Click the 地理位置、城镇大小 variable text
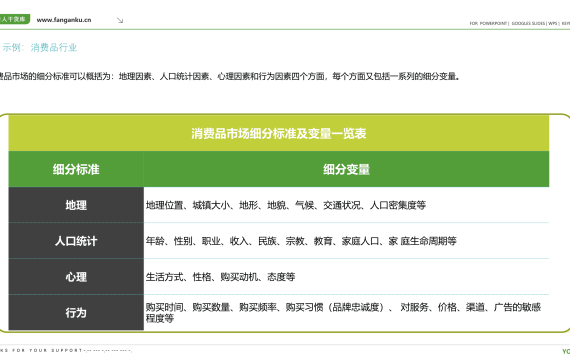The image size is (570, 360). [x=286, y=205]
